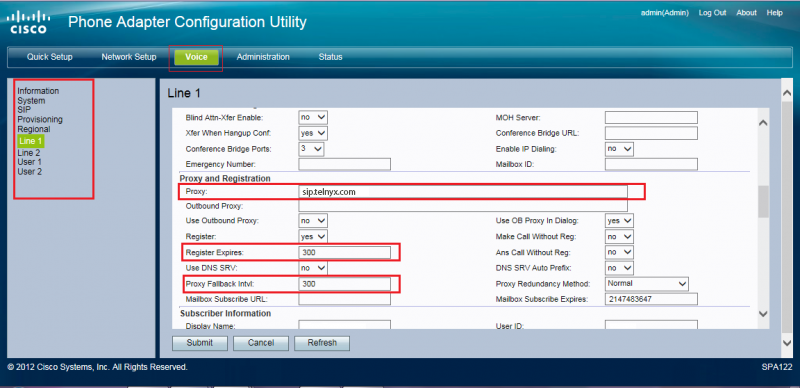The width and height of the screenshot is (800, 388).
Task: Click the Emergency Number field
Action: pos(344,164)
